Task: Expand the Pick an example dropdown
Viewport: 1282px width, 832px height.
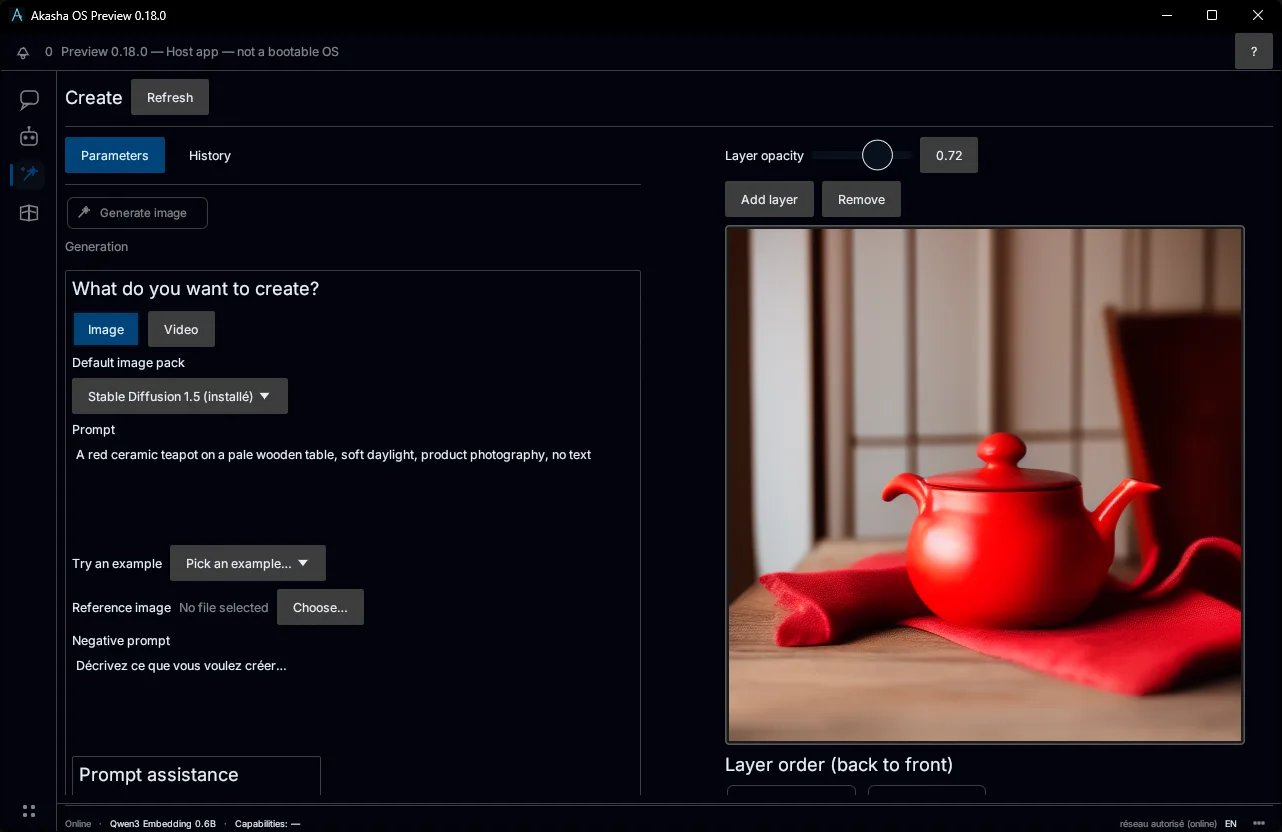Action: coord(248,563)
